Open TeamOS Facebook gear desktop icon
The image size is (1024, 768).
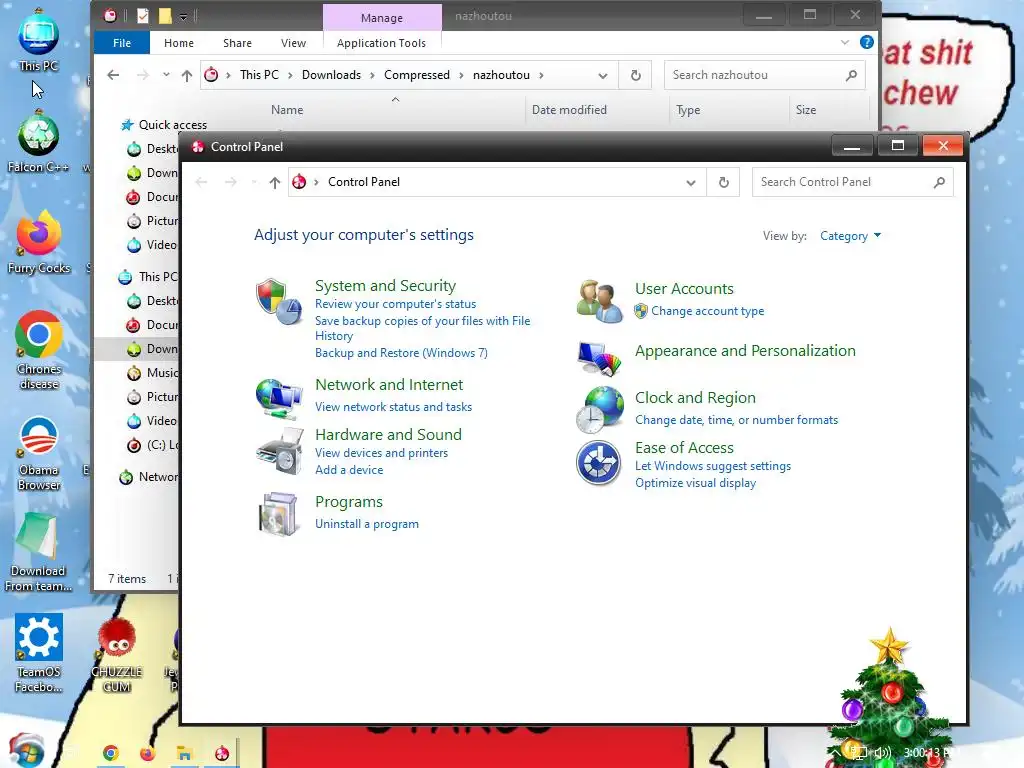click(39, 653)
